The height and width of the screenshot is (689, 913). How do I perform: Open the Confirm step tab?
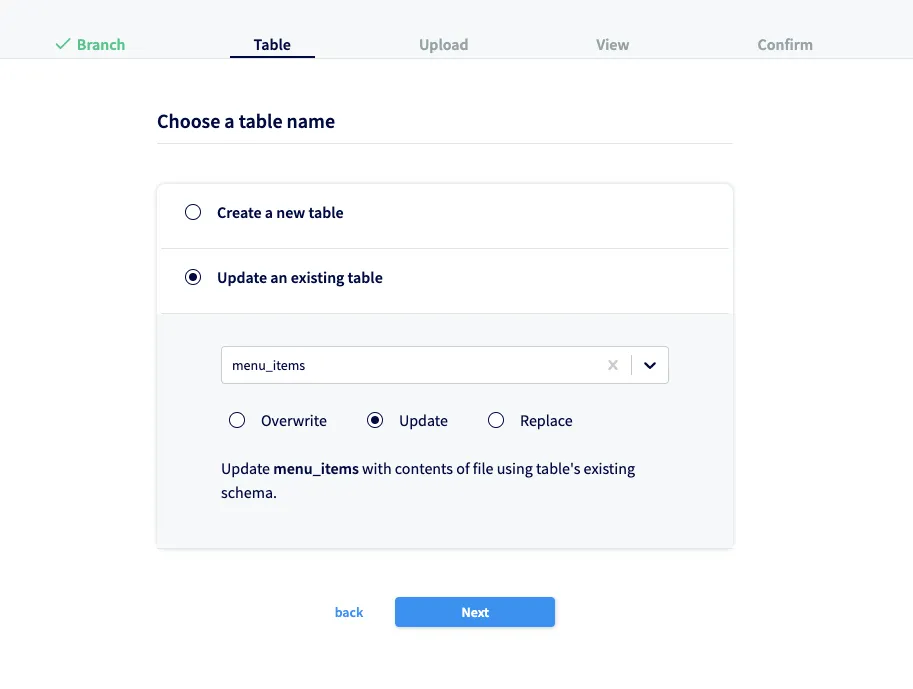(785, 44)
